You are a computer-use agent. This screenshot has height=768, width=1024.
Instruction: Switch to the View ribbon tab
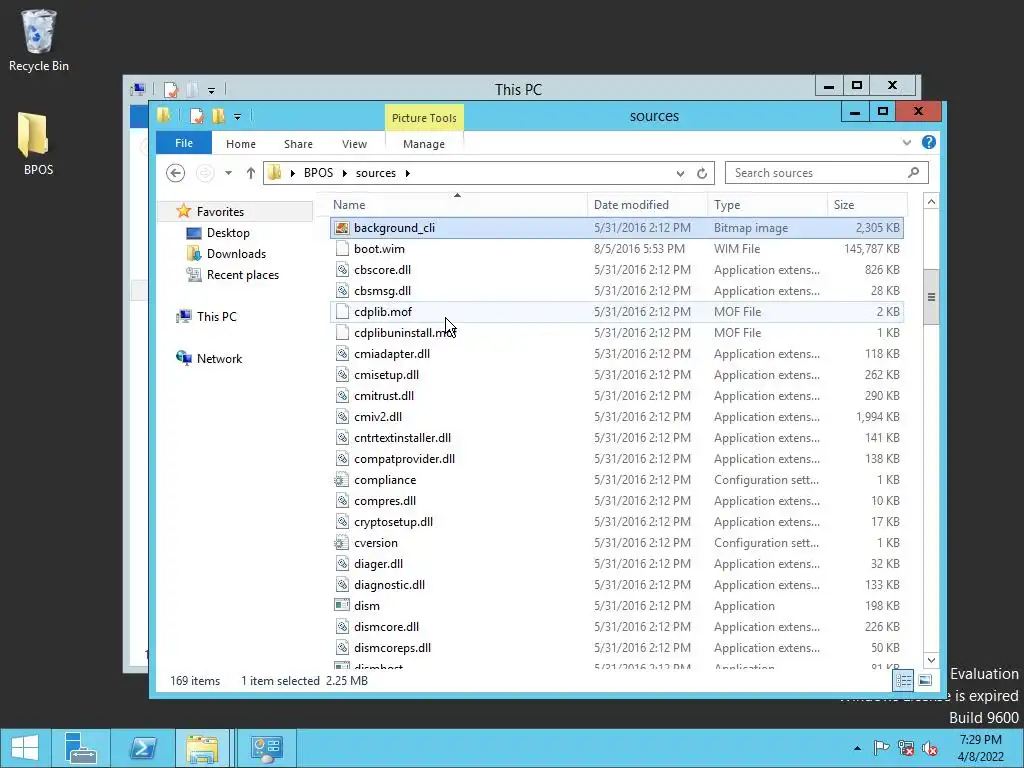point(354,144)
